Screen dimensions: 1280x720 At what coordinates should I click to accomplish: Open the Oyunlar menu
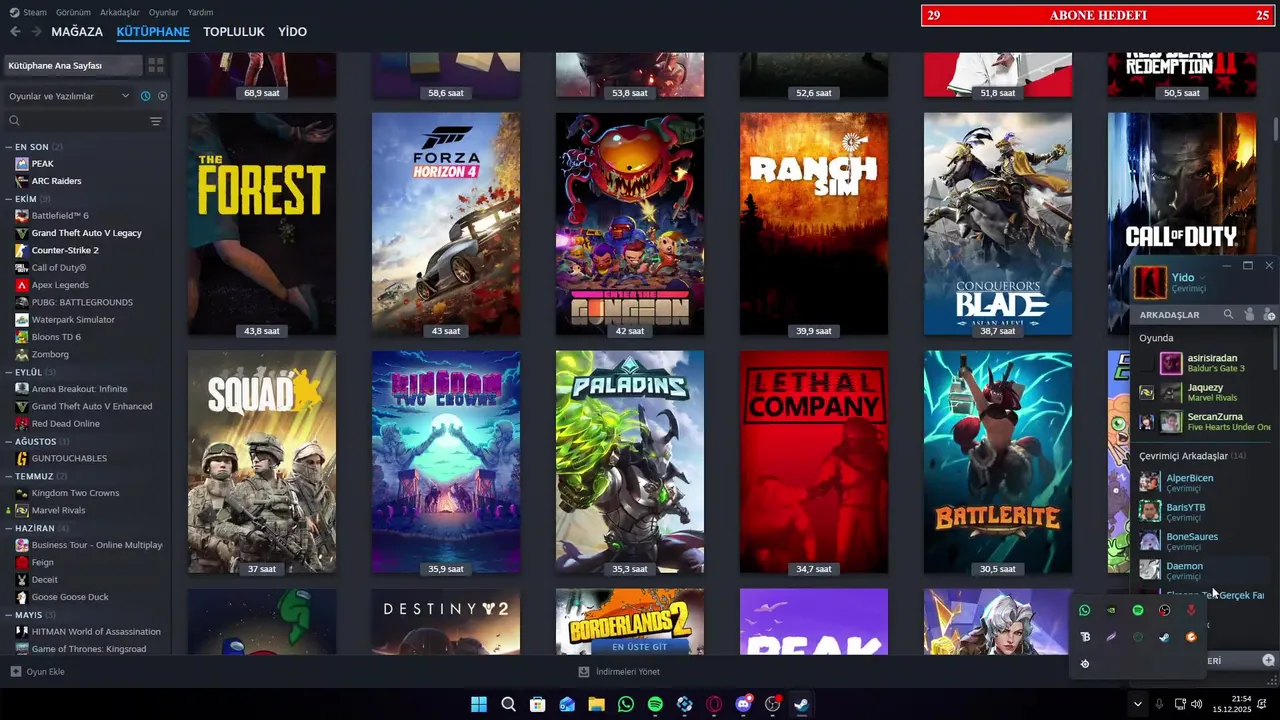[164, 12]
